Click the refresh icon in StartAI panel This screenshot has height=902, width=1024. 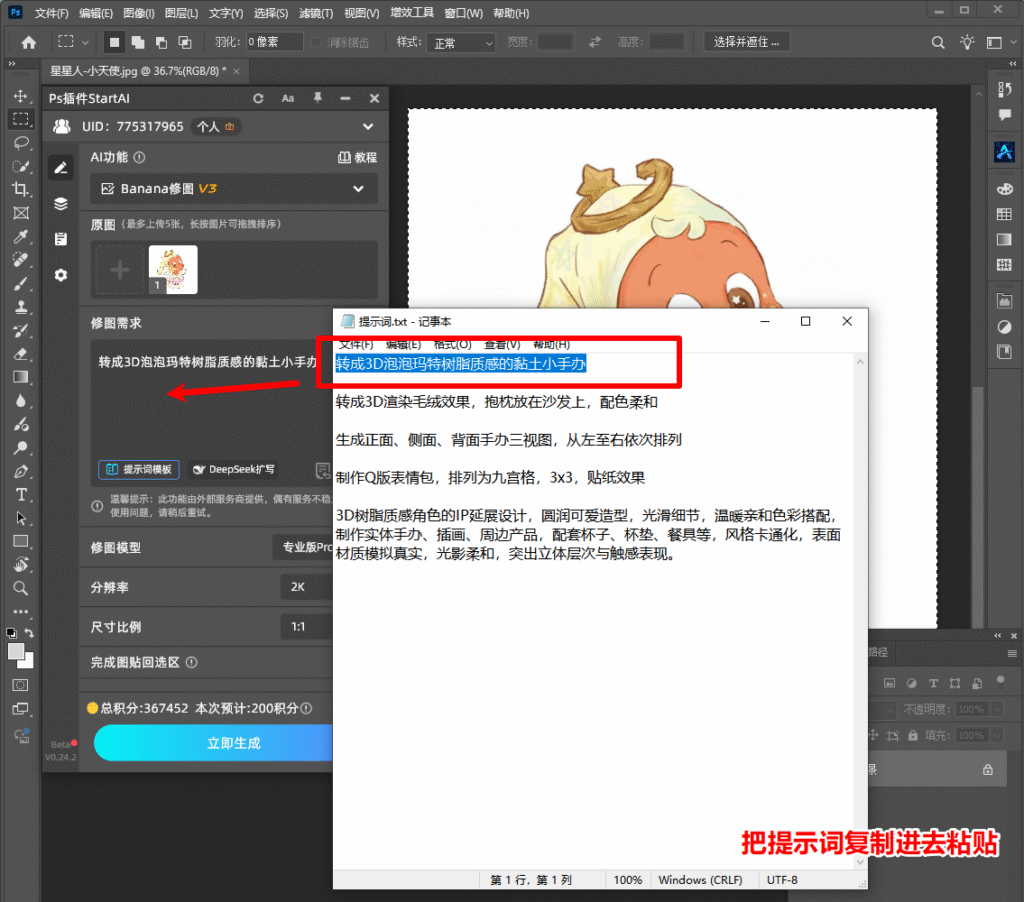pos(259,98)
